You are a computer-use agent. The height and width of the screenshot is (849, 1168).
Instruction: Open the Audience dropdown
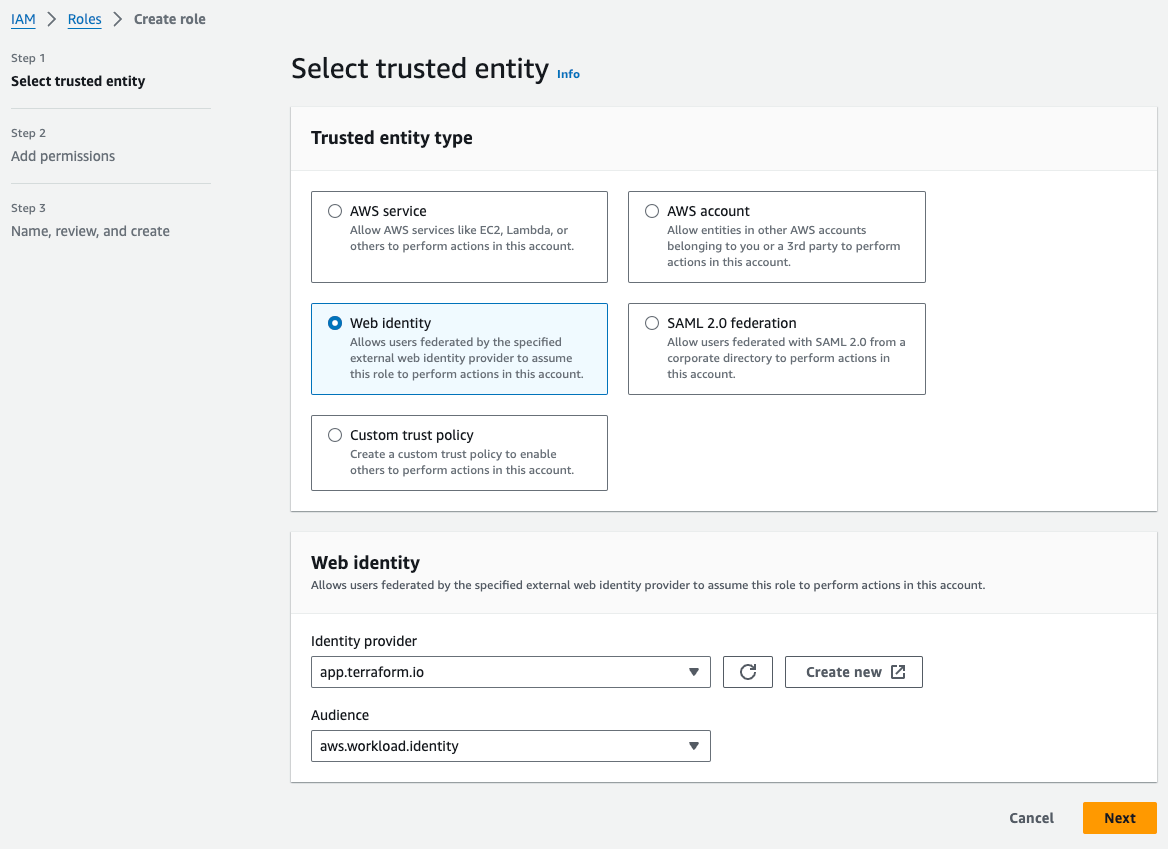click(510, 745)
